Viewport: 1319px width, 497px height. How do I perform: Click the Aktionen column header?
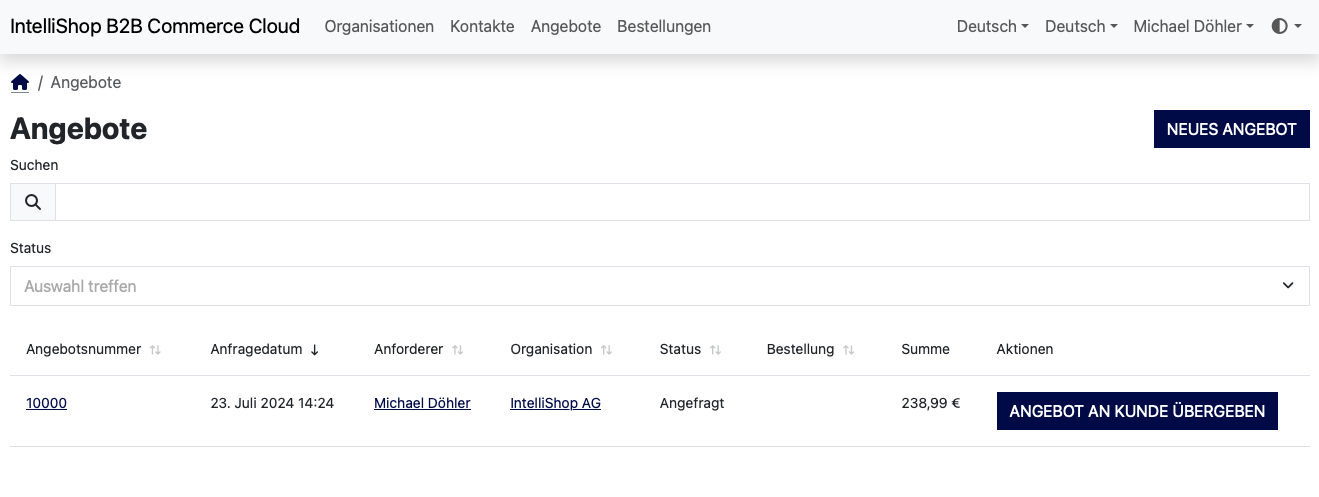pyautogui.click(x=1025, y=349)
